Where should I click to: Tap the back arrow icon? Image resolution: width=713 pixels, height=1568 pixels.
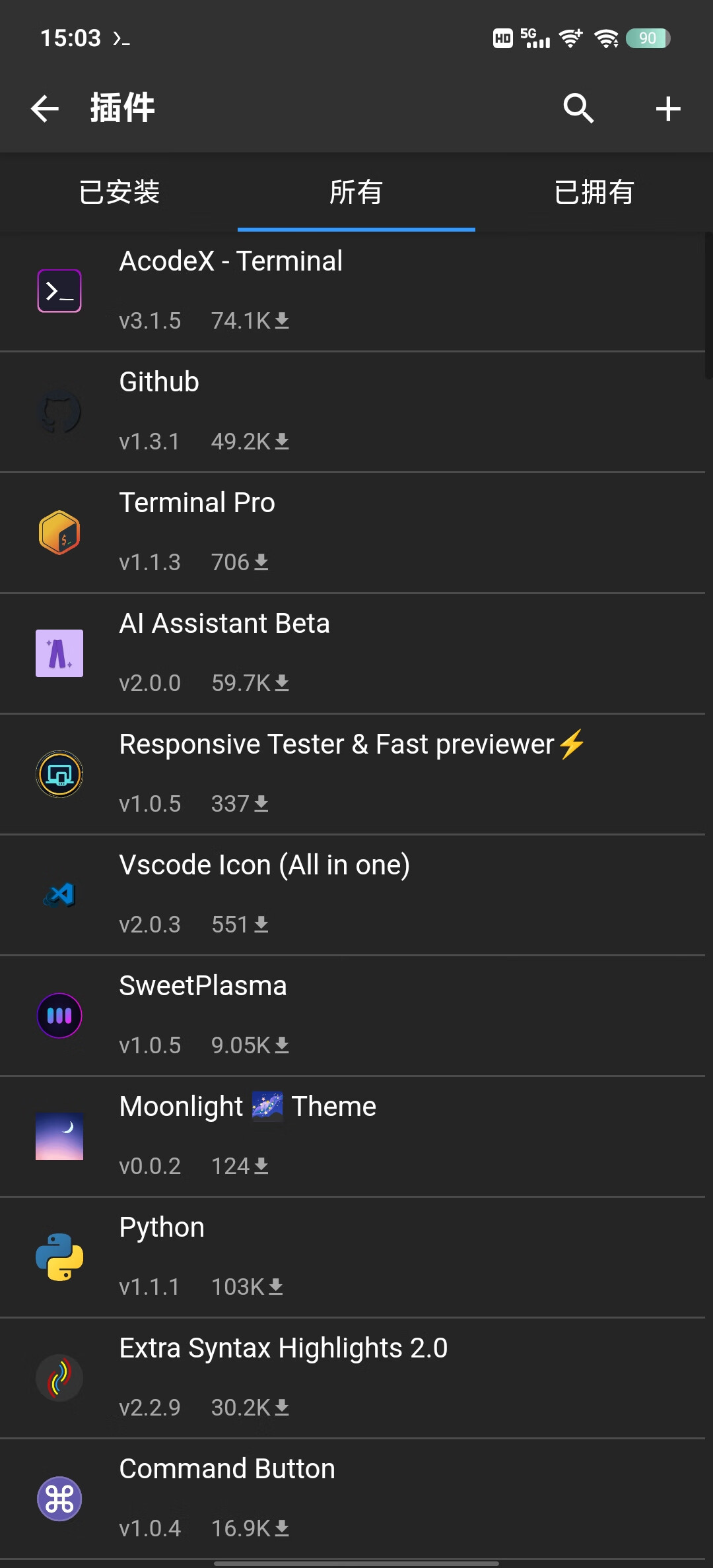(x=45, y=109)
